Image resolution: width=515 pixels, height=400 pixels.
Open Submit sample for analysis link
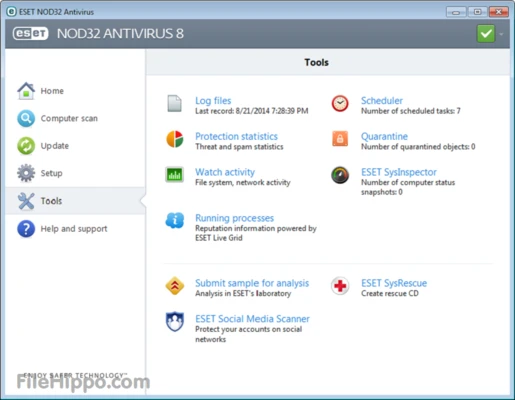pyautogui.click(x=252, y=283)
